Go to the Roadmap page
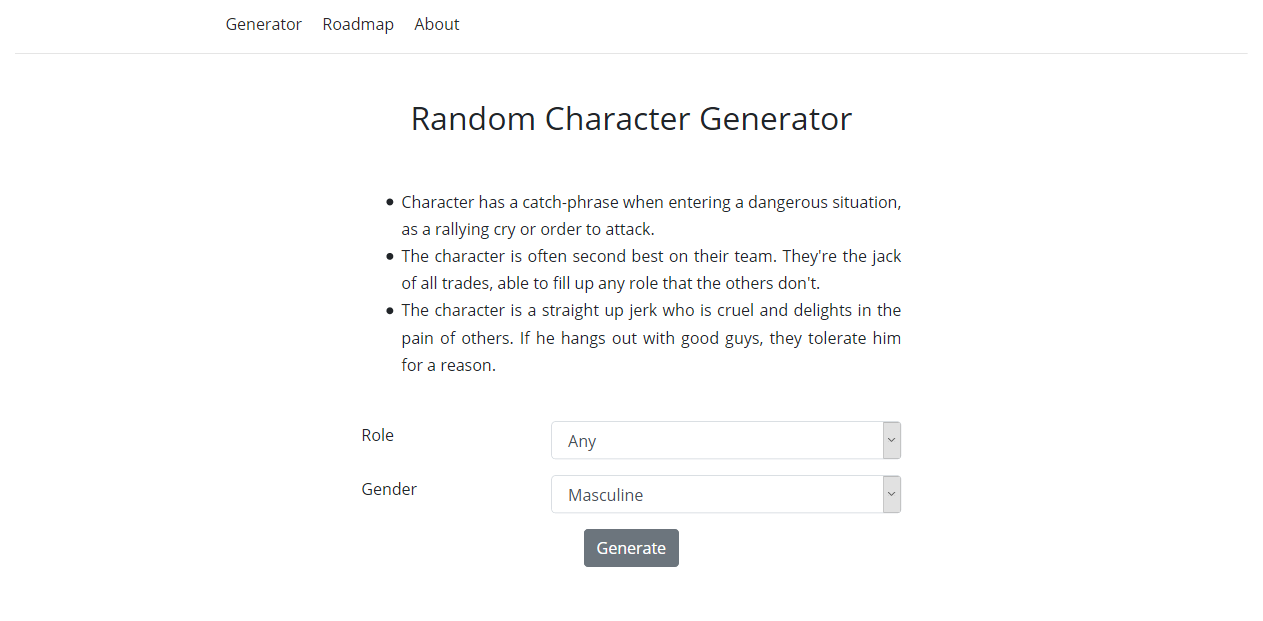Image resolution: width=1263 pixels, height=621 pixels. click(x=358, y=24)
